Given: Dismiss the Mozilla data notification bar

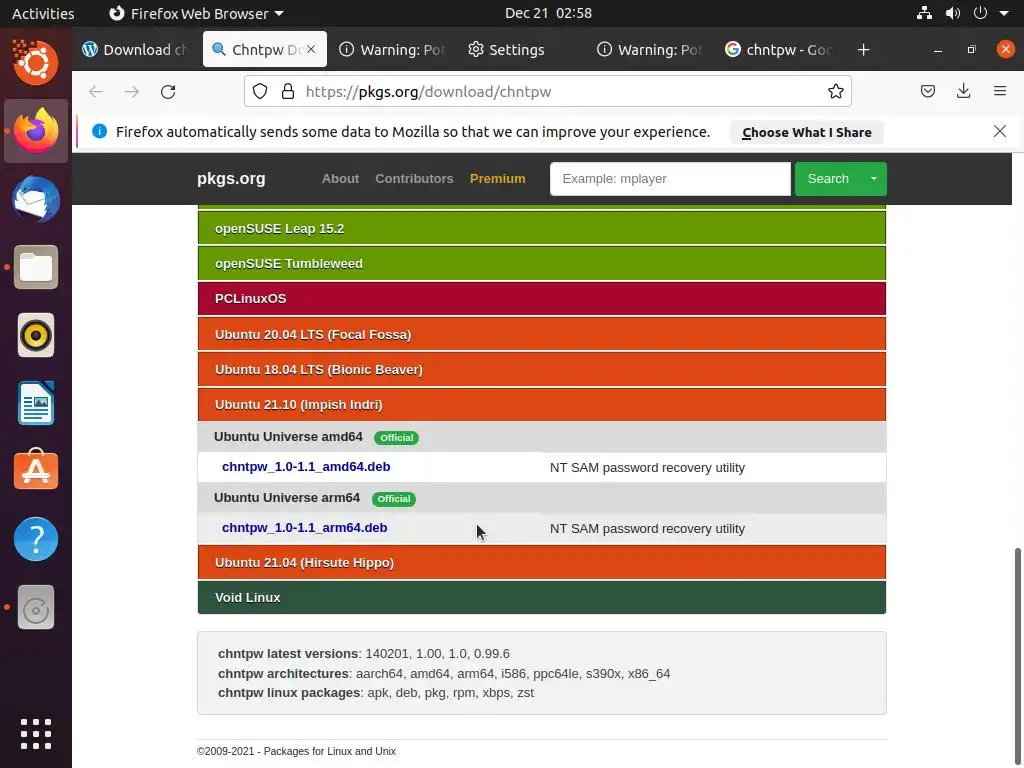Looking at the screenshot, I should pyautogui.click(x=1000, y=131).
